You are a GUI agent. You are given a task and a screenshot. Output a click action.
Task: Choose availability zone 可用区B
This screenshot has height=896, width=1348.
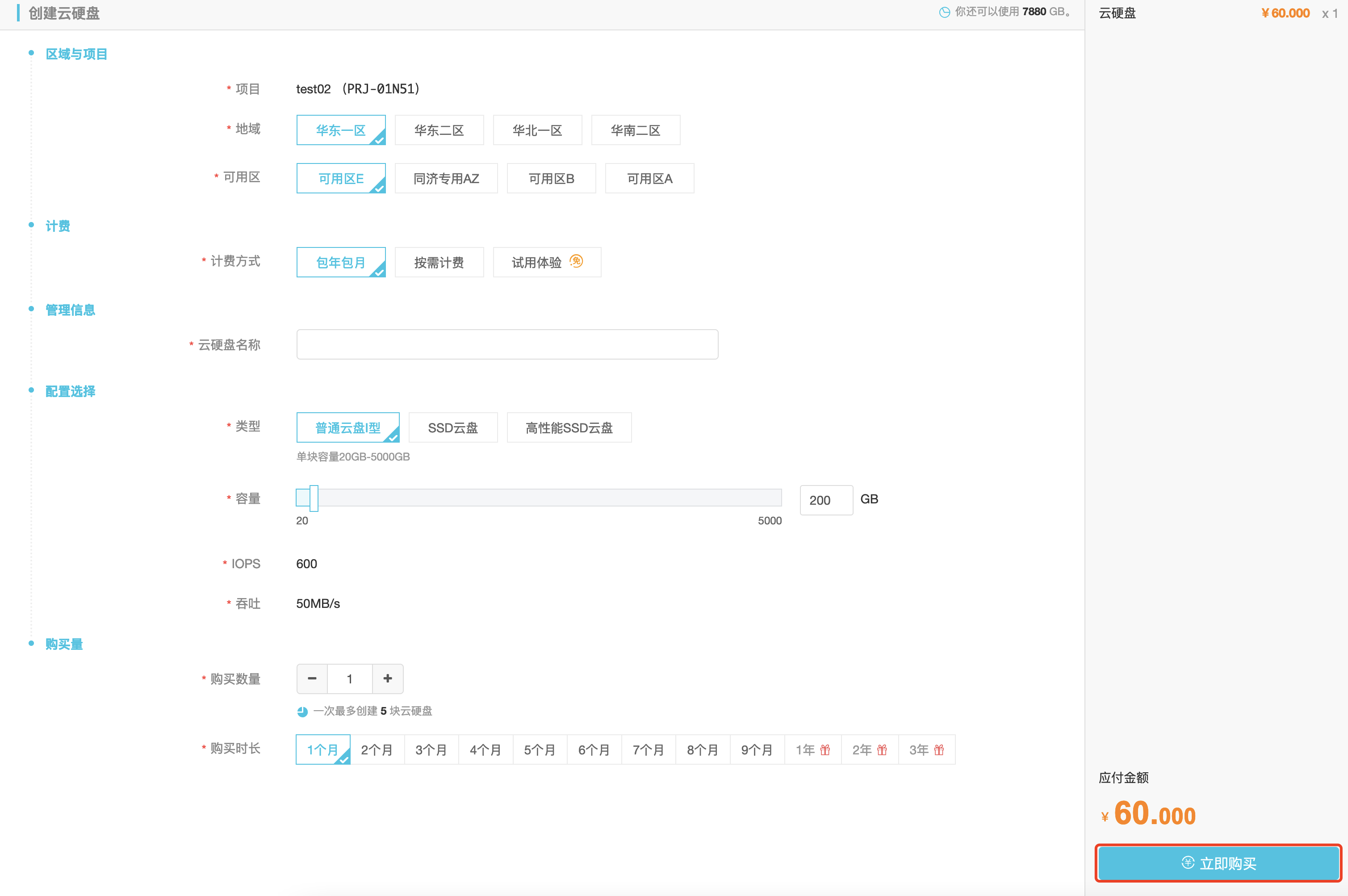coord(552,178)
